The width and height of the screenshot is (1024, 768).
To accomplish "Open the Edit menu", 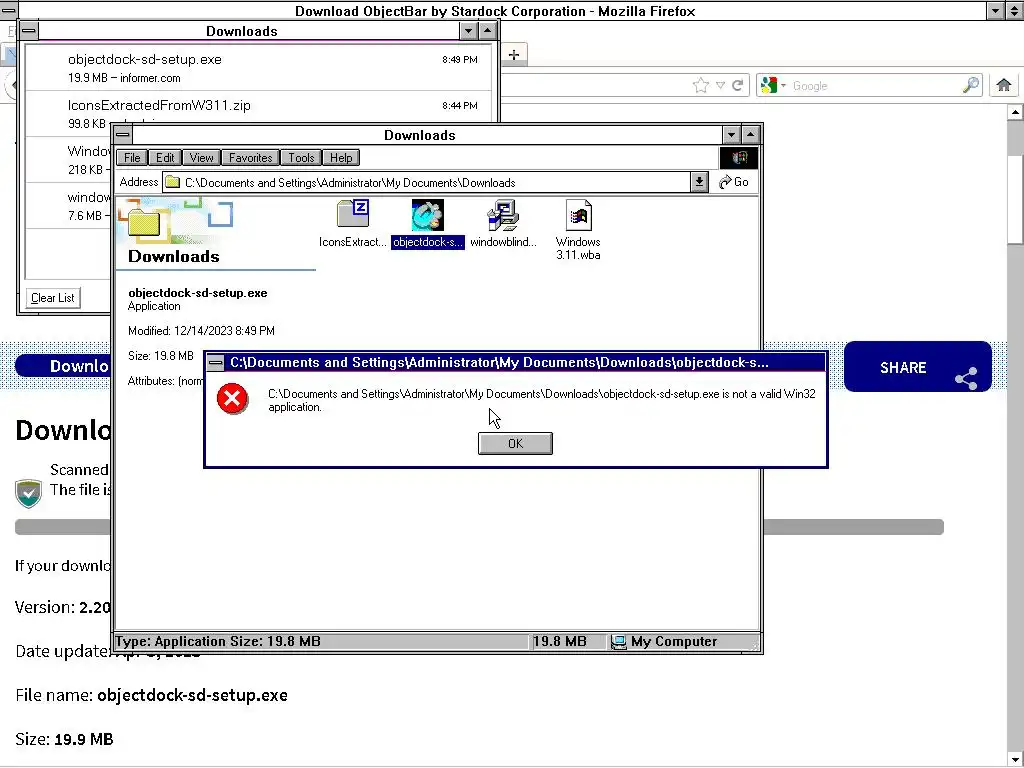I will click(x=165, y=157).
